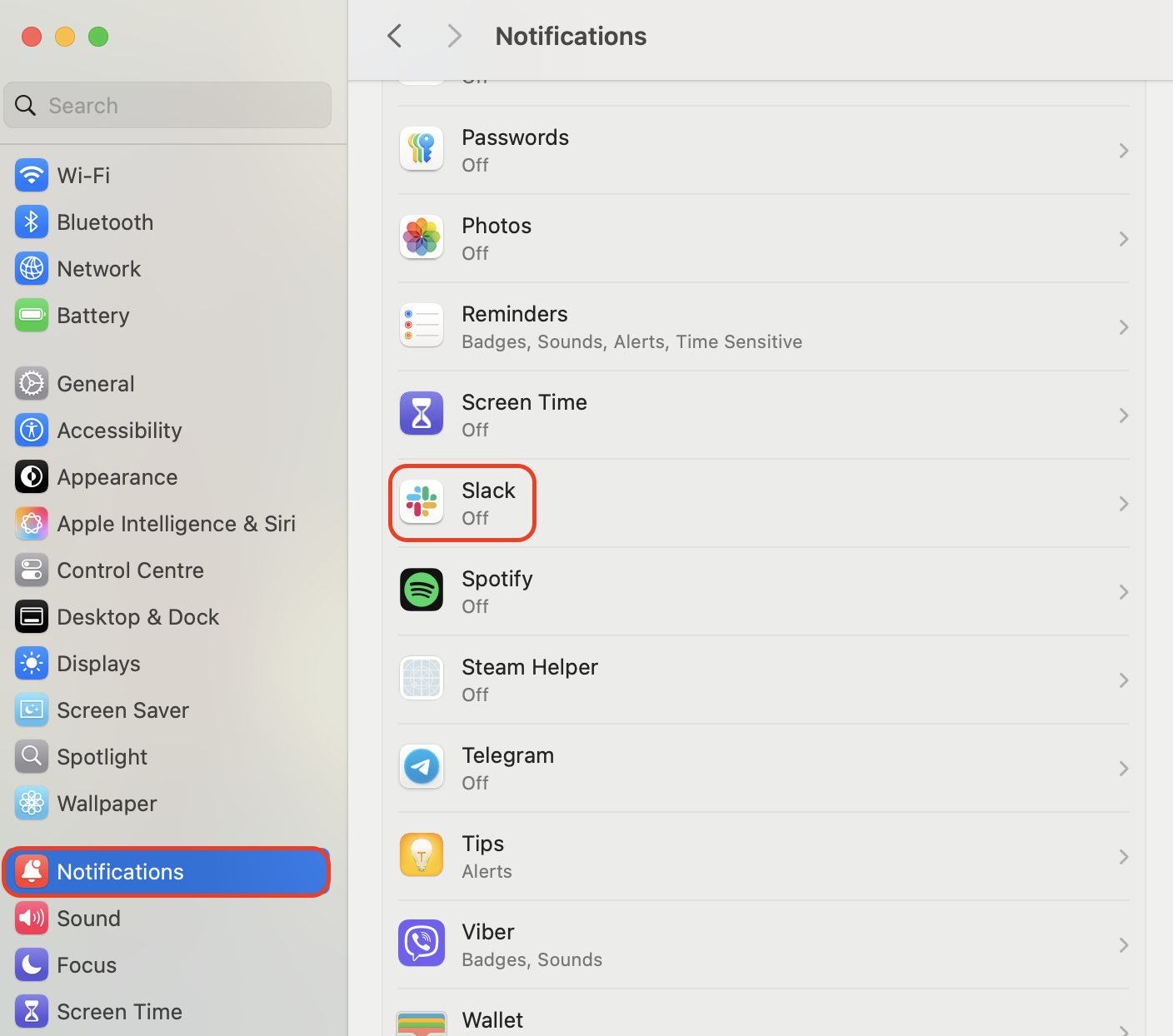Open Reminders row chevron
The width and height of the screenshot is (1173, 1036).
[1124, 327]
